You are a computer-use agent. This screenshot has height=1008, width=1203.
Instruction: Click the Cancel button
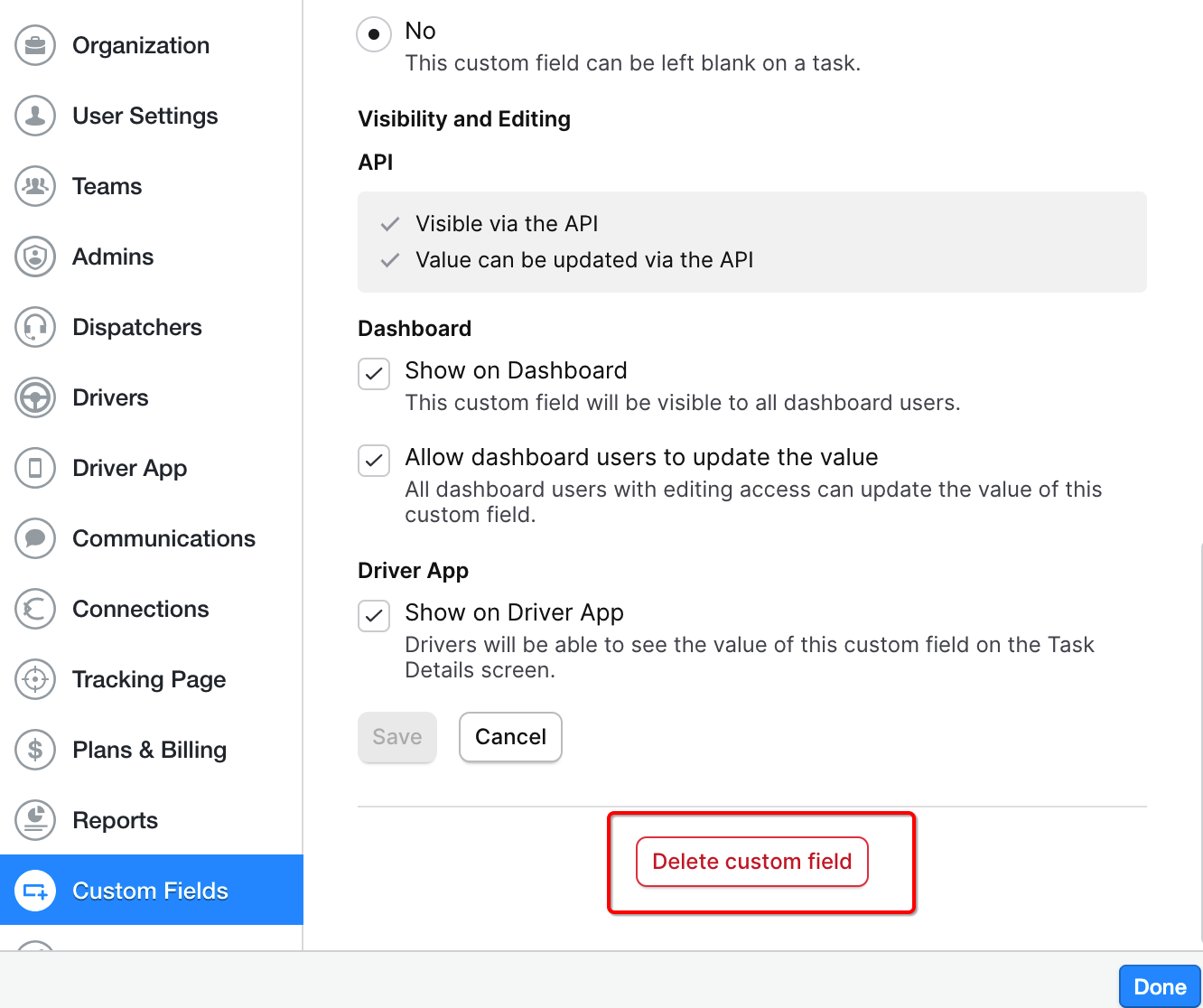coord(510,737)
